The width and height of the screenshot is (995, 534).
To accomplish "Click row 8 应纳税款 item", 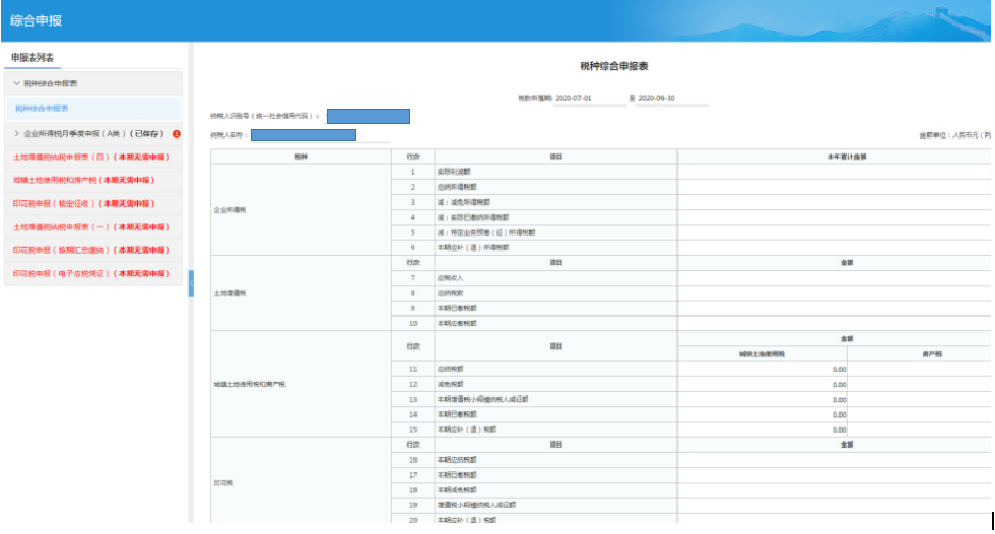I will [x=450, y=293].
